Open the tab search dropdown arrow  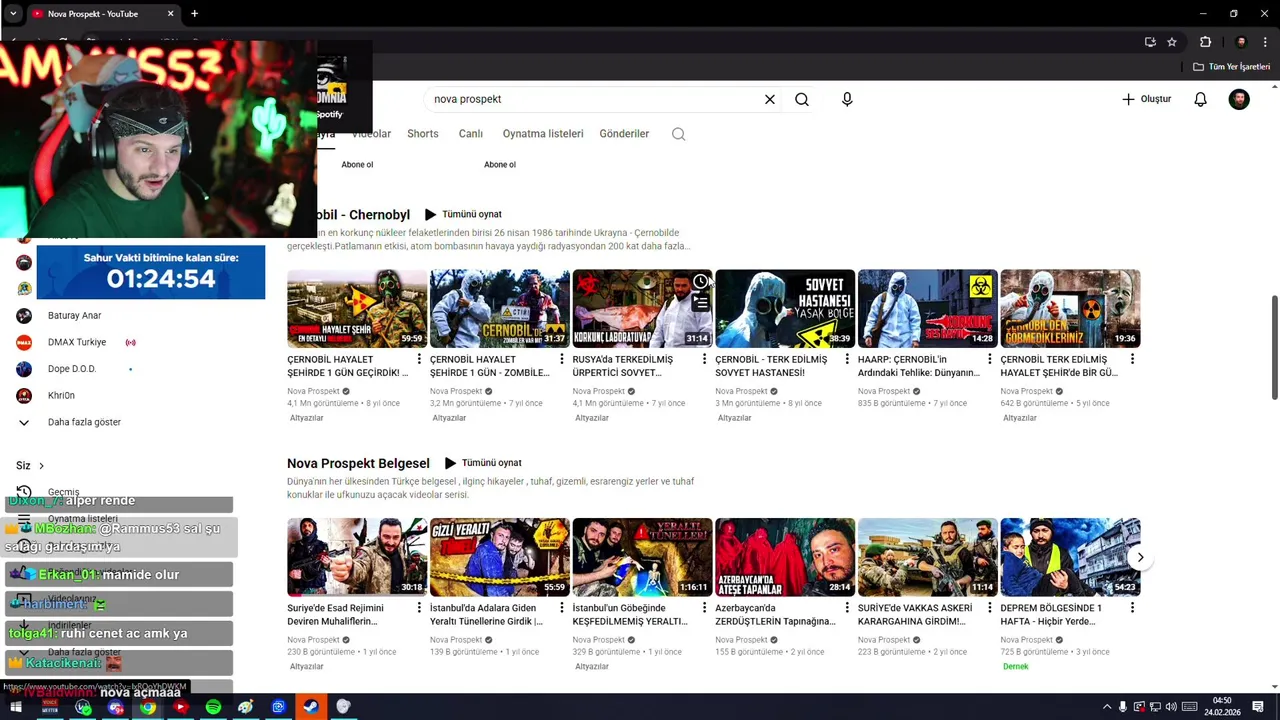(x=13, y=14)
